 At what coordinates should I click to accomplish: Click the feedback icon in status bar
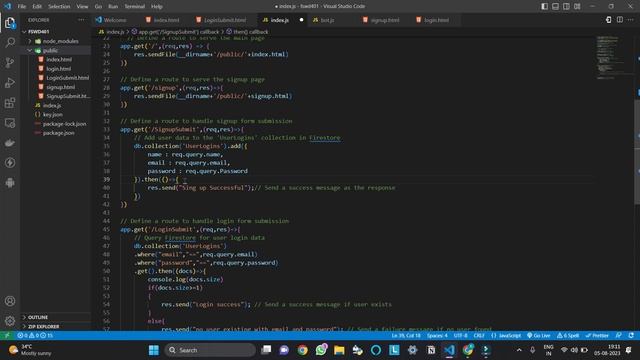click(x=619, y=336)
